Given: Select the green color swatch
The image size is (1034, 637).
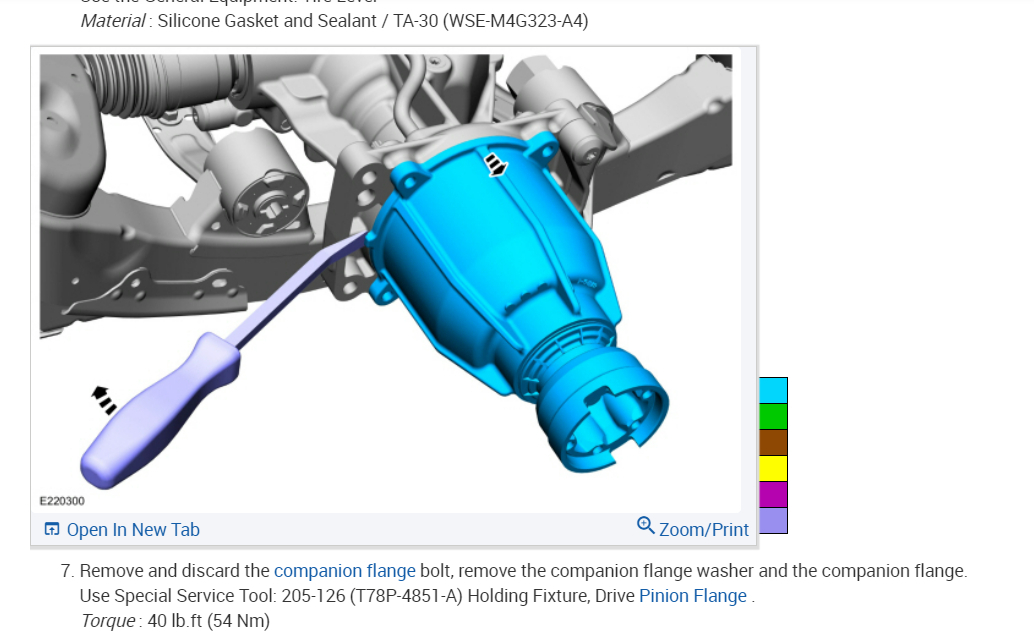Looking at the screenshot, I should tap(773, 417).
